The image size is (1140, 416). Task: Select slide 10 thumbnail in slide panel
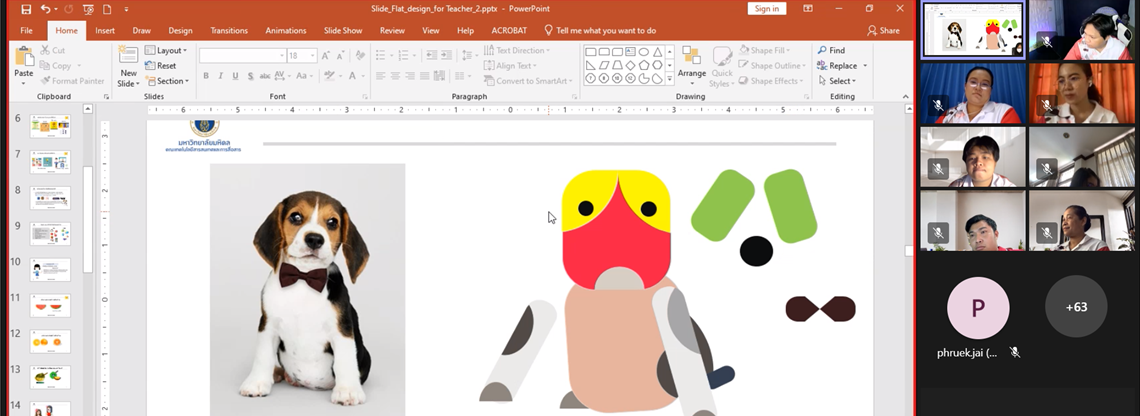coord(50,269)
